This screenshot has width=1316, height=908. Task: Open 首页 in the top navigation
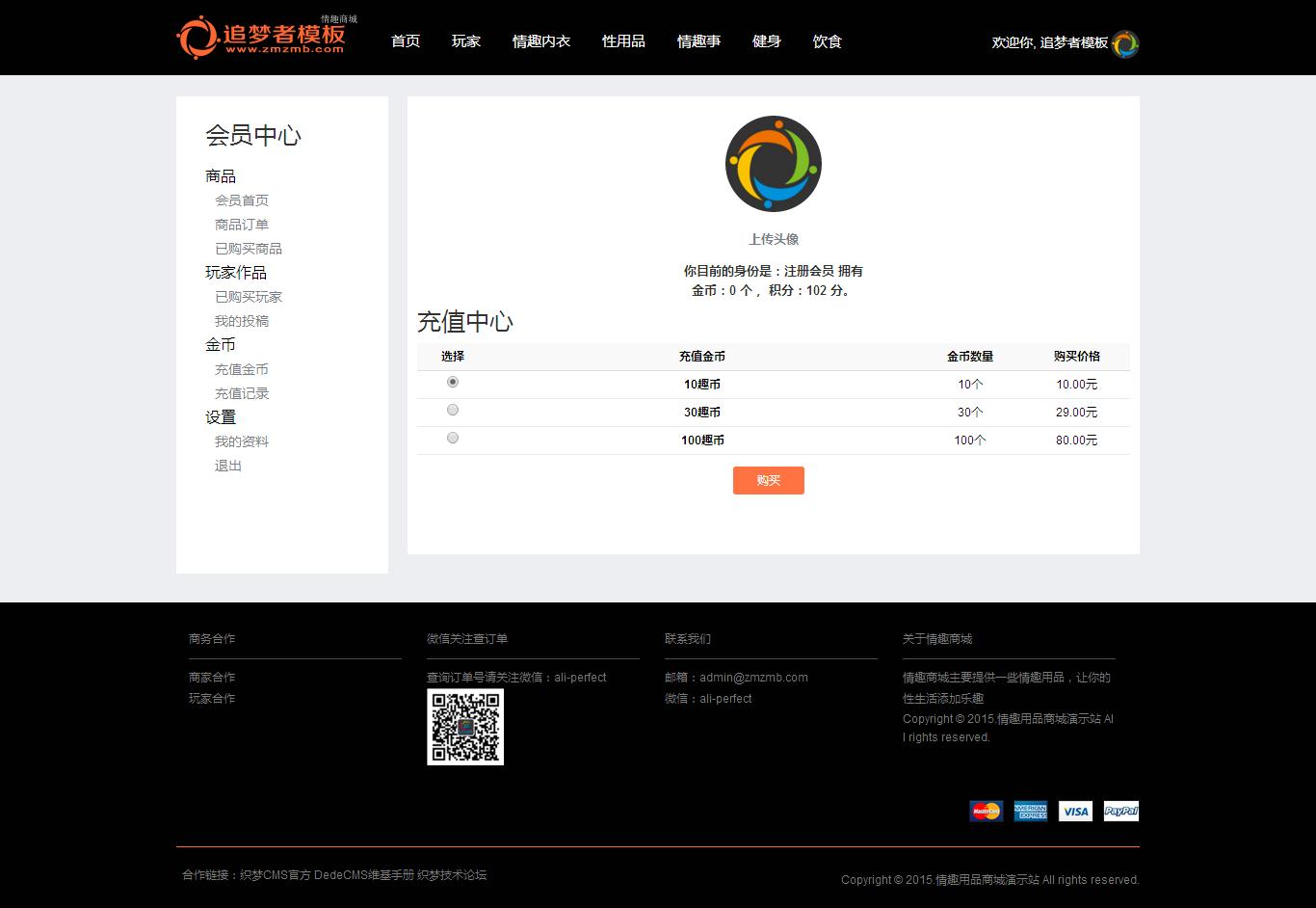(406, 41)
